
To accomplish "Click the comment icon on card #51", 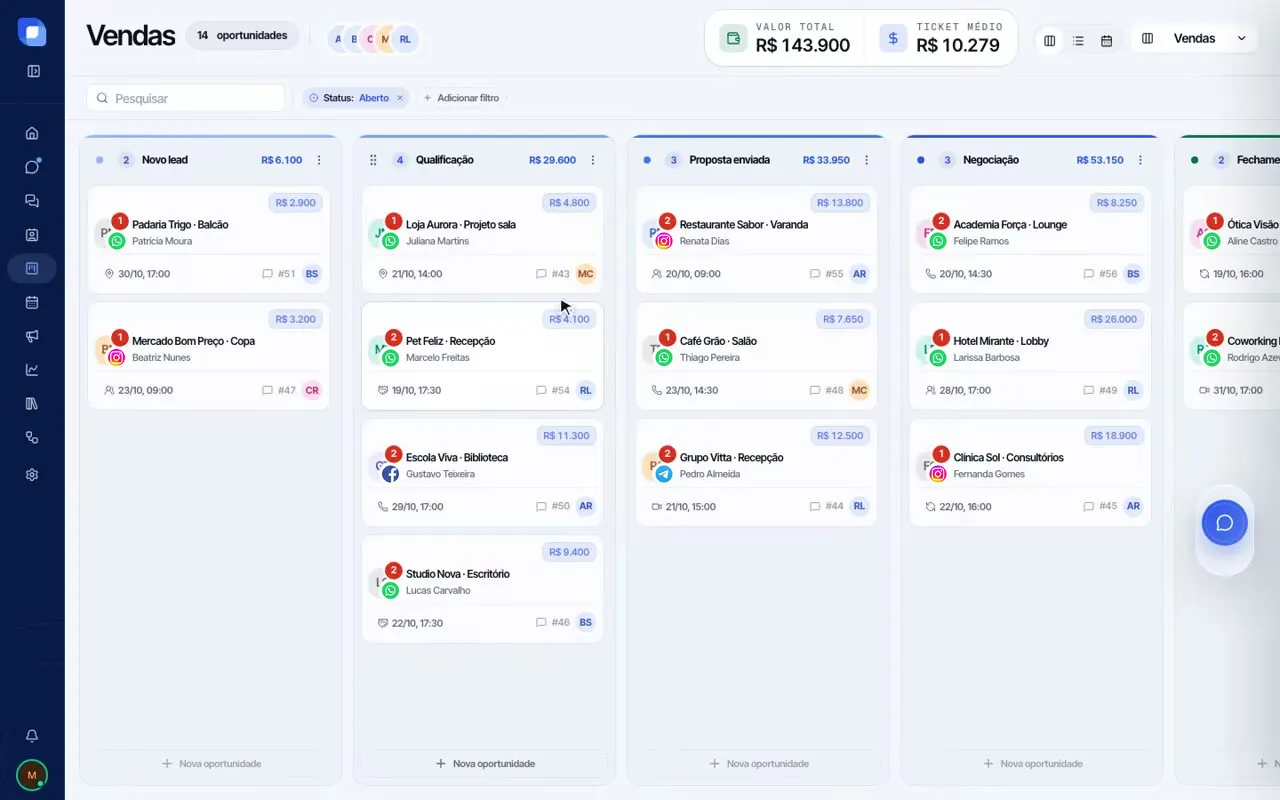I will (x=267, y=274).
